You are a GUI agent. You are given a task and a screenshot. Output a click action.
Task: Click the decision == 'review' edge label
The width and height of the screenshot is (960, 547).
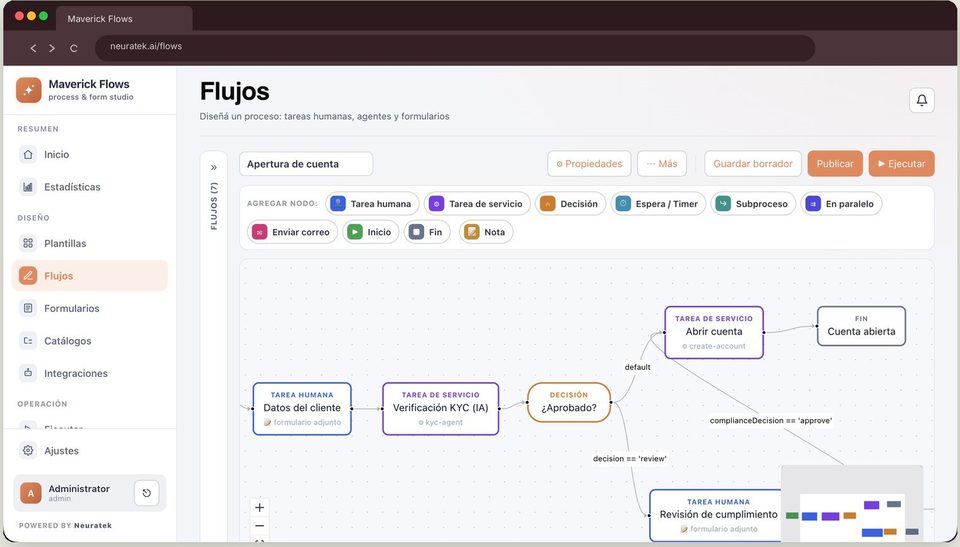point(629,458)
